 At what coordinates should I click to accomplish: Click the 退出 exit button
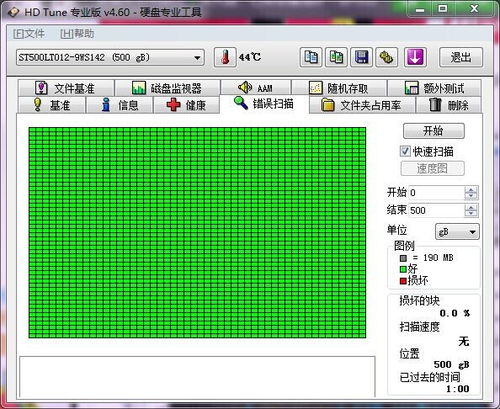tap(461, 57)
